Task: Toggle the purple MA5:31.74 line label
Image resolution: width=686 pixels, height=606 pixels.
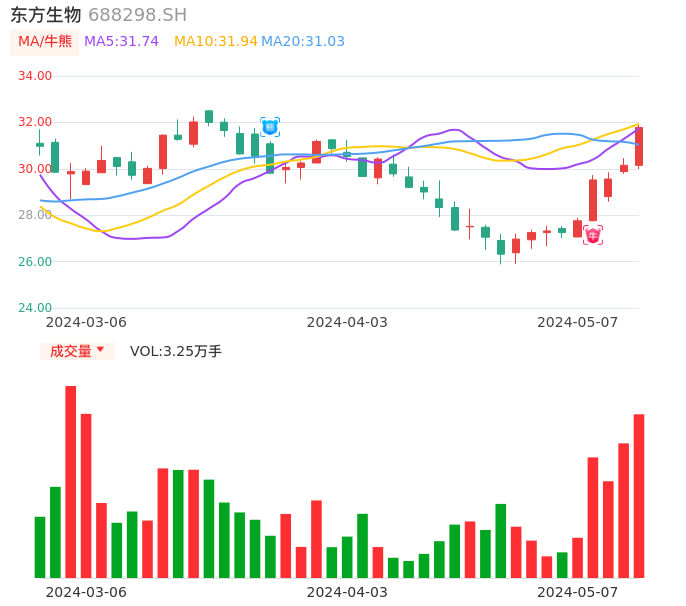Action: 121,41
